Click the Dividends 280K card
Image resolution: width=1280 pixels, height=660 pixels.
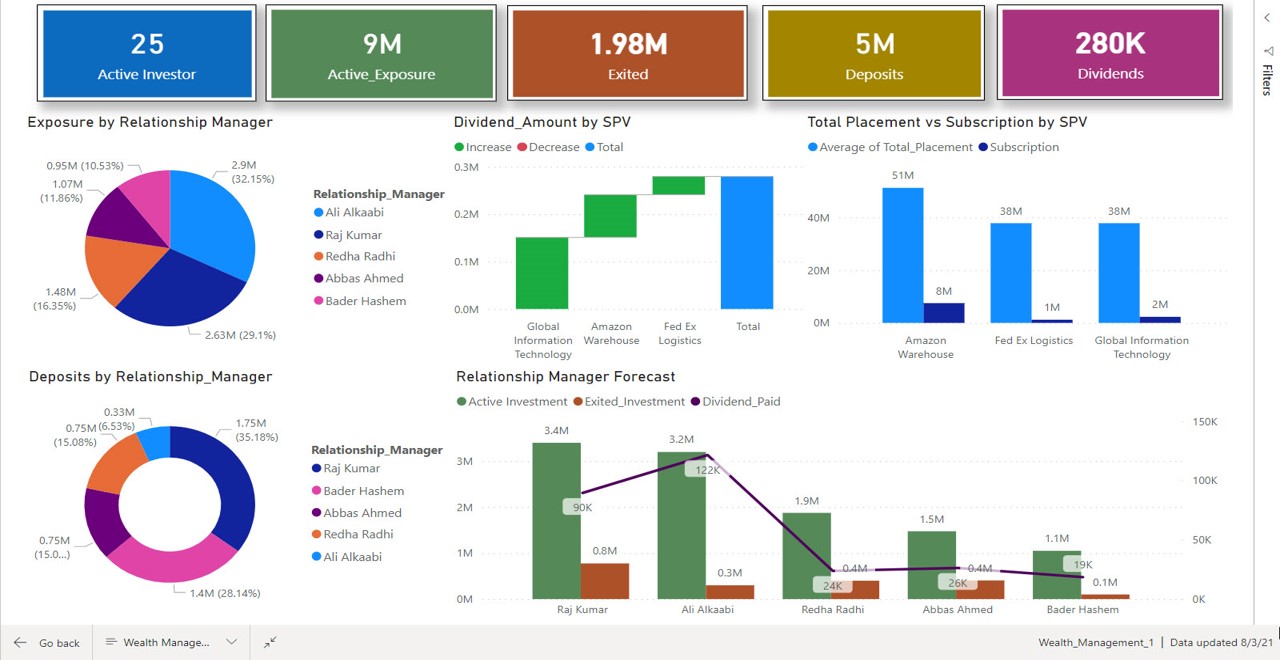(1110, 53)
